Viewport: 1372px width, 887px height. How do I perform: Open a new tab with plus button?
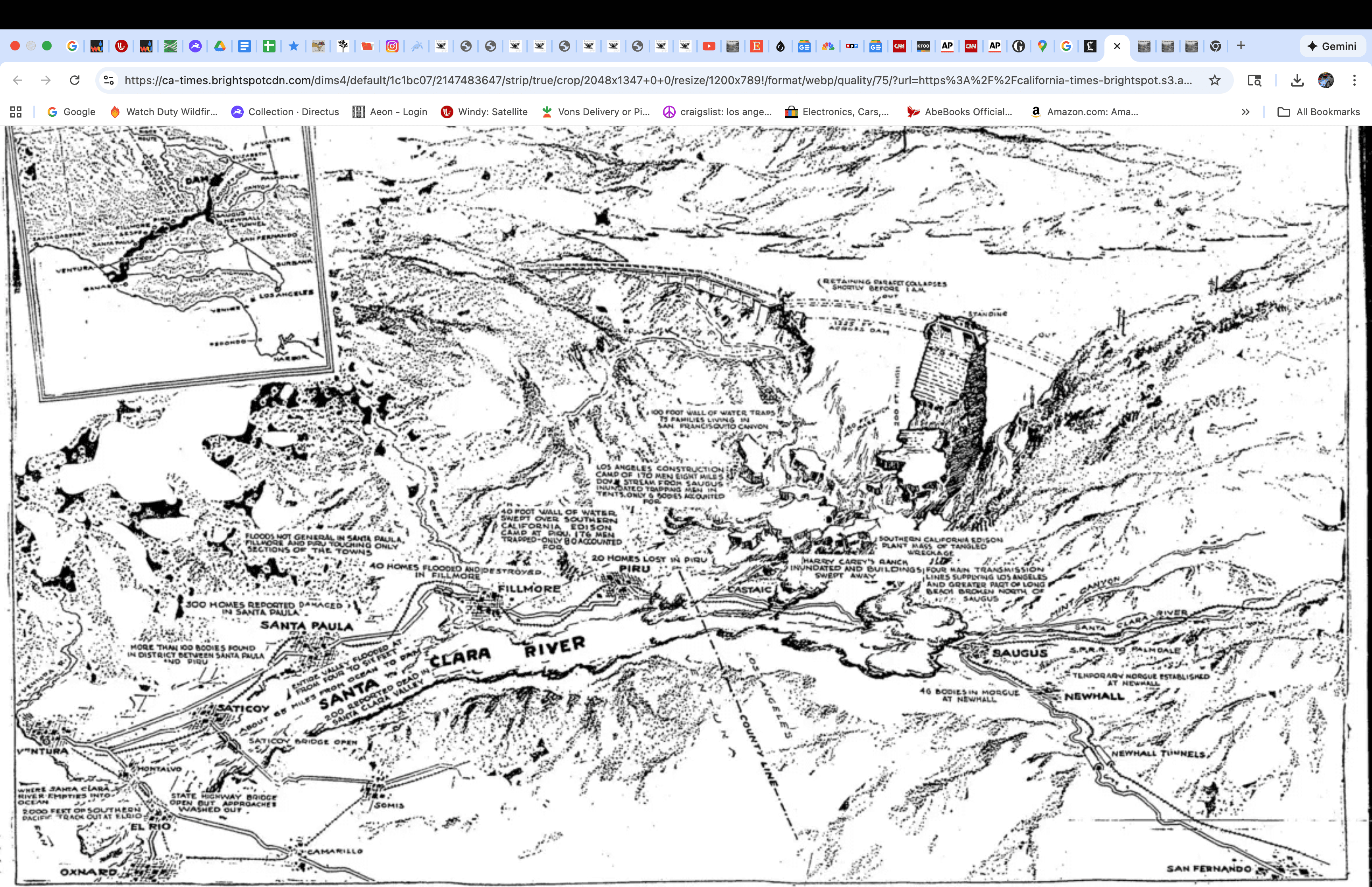click(1241, 46)
